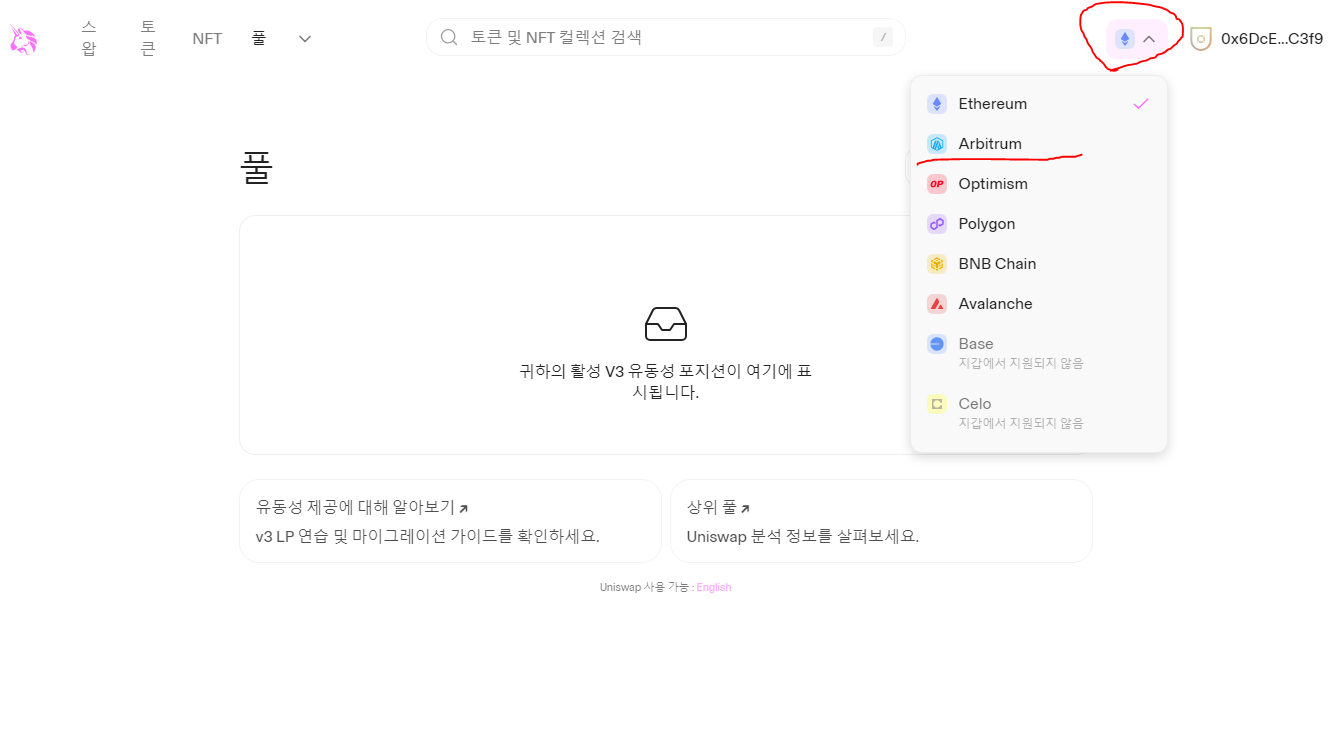
Task: Click 'Uniswap 분석 정보를 살펴보세요' text
Action: point(803,536)
